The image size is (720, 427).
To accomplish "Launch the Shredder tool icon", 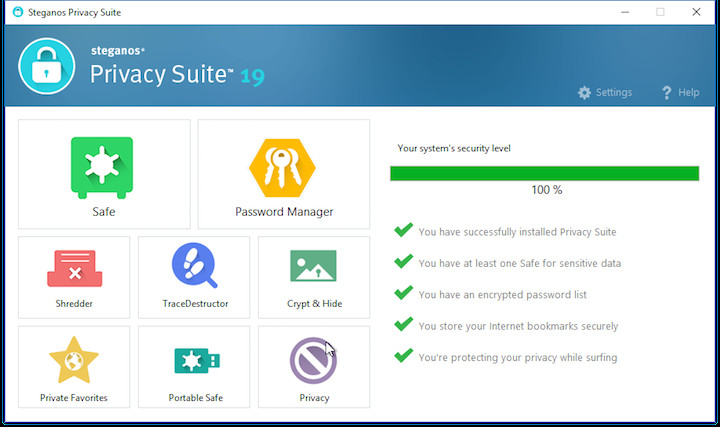I will [74, 269].
